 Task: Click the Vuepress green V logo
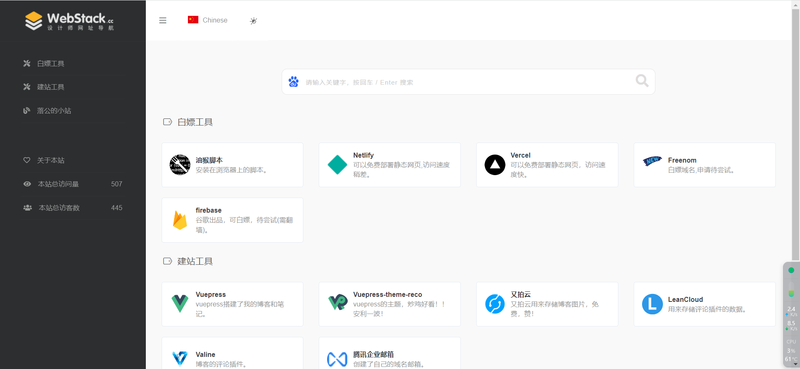click(180, 304)
